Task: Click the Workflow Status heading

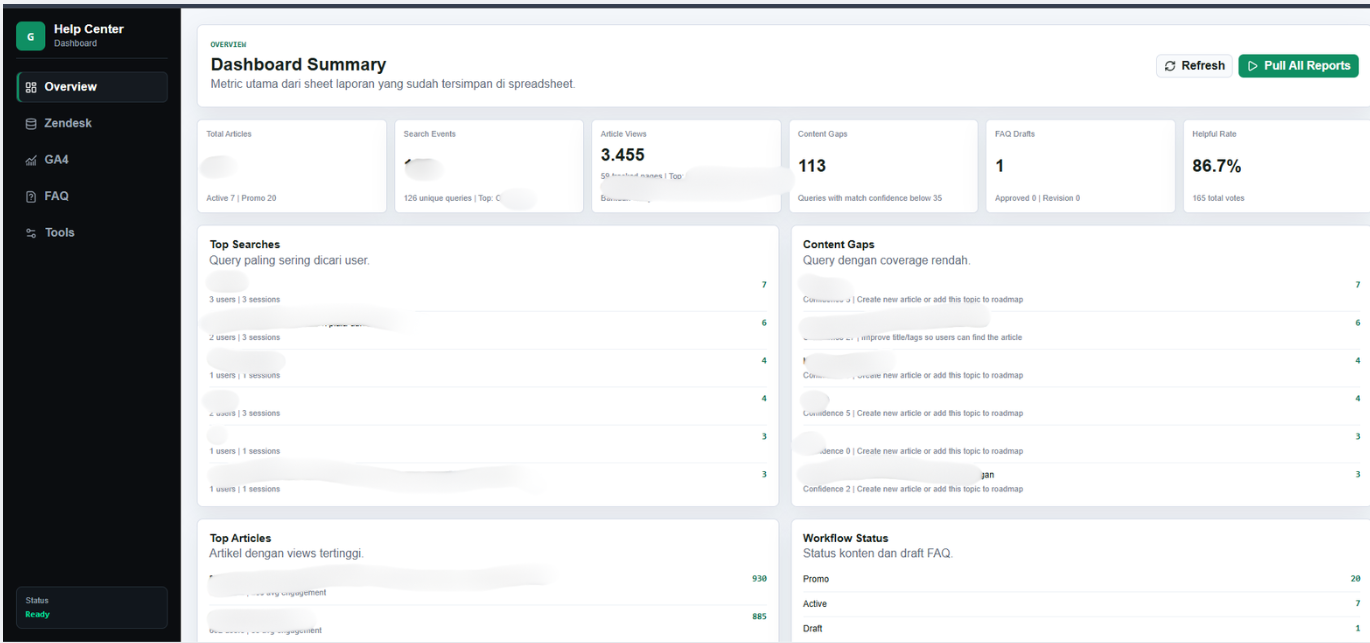Action: click(x=846, y=538)
